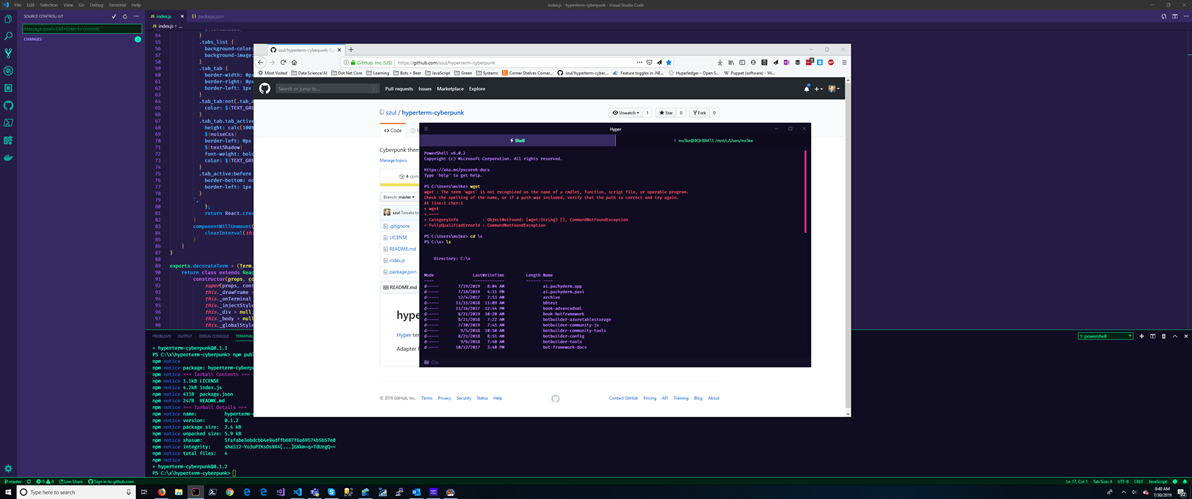Open the Selection menu in VS Code

pyautogui.click(x=49, y=5)
